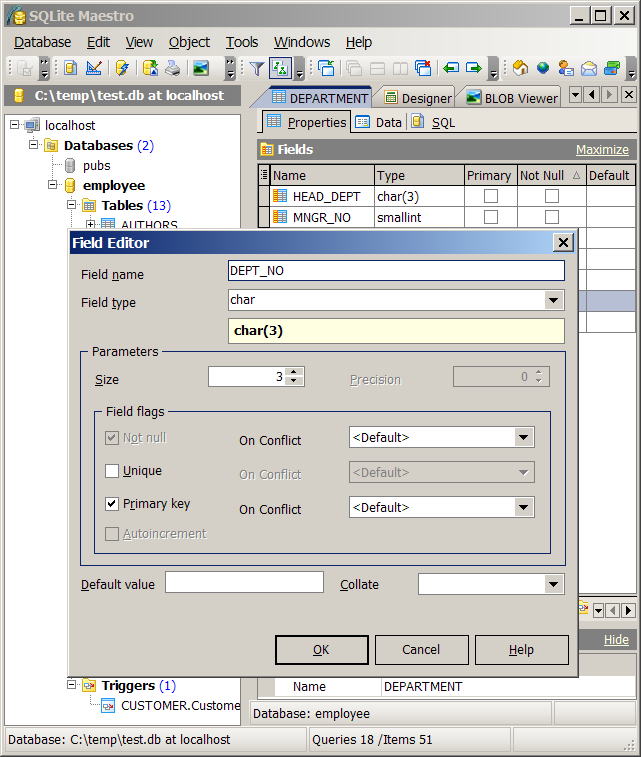Click the cascade windows icon

[x=354, y=69]
